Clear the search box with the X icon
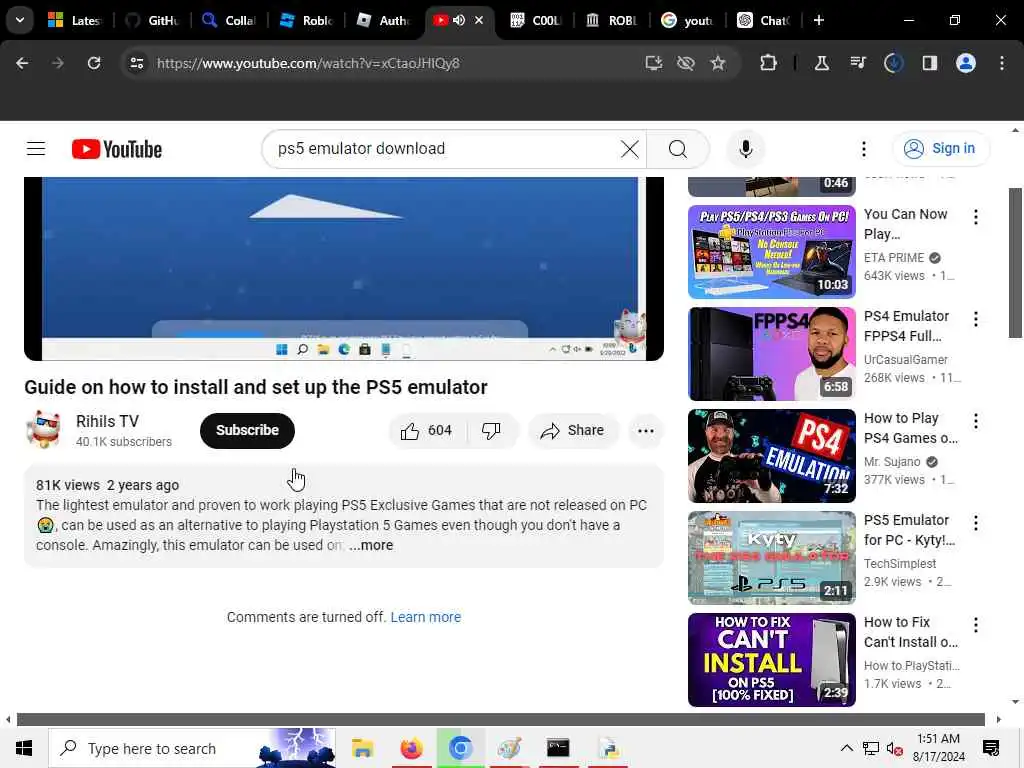Image resolution: width=1024 pixels, height=768 pixels. (x=630, y=149)
